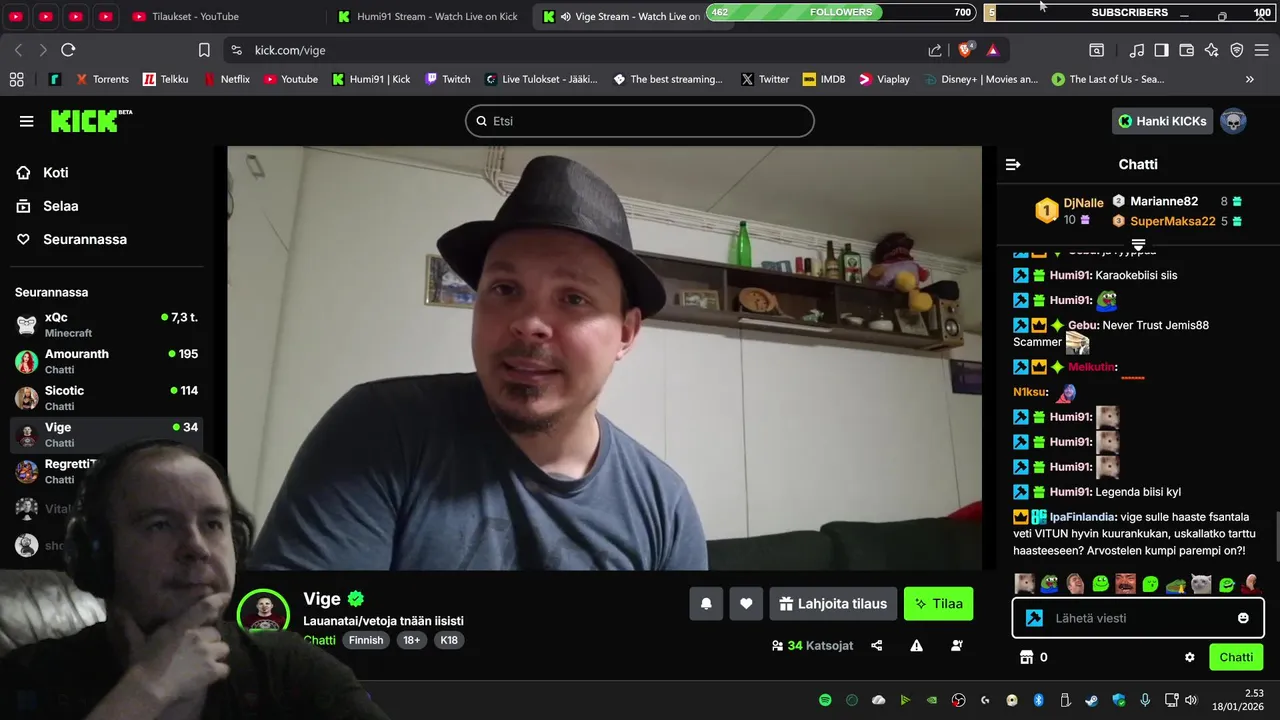Click the Gebu username in chat
Image resolution: width=1280 pixels, height=720 pixels.
pos(1083,325)
